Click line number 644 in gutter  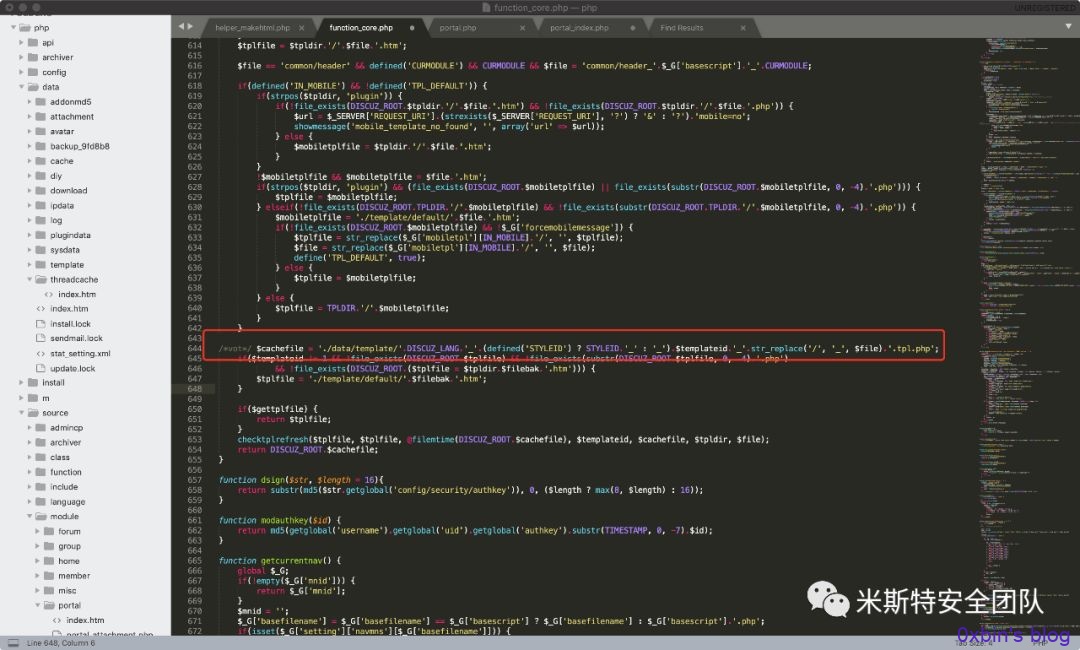[x=194, y=348]
